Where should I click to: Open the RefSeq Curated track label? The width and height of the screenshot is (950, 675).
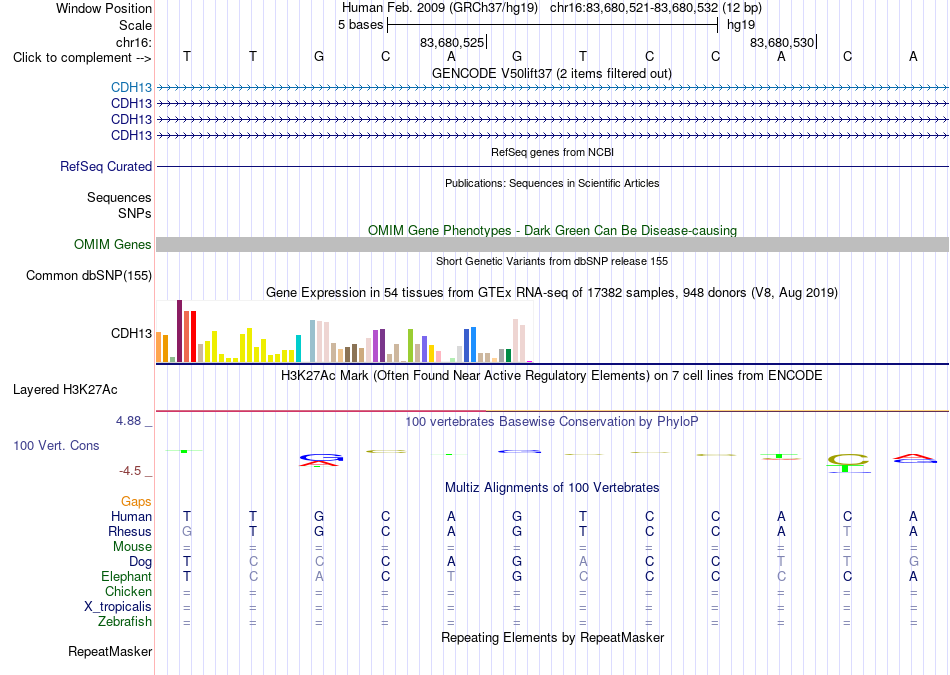click(x=105, y=167)
